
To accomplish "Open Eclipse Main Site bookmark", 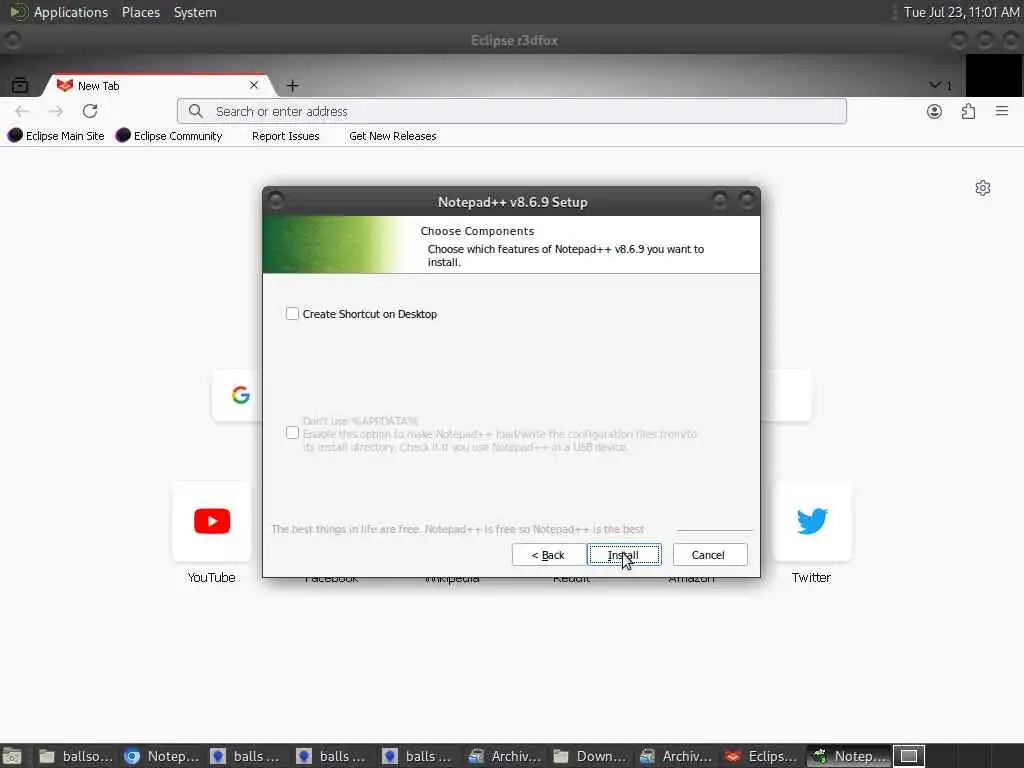I will (56, 136).
